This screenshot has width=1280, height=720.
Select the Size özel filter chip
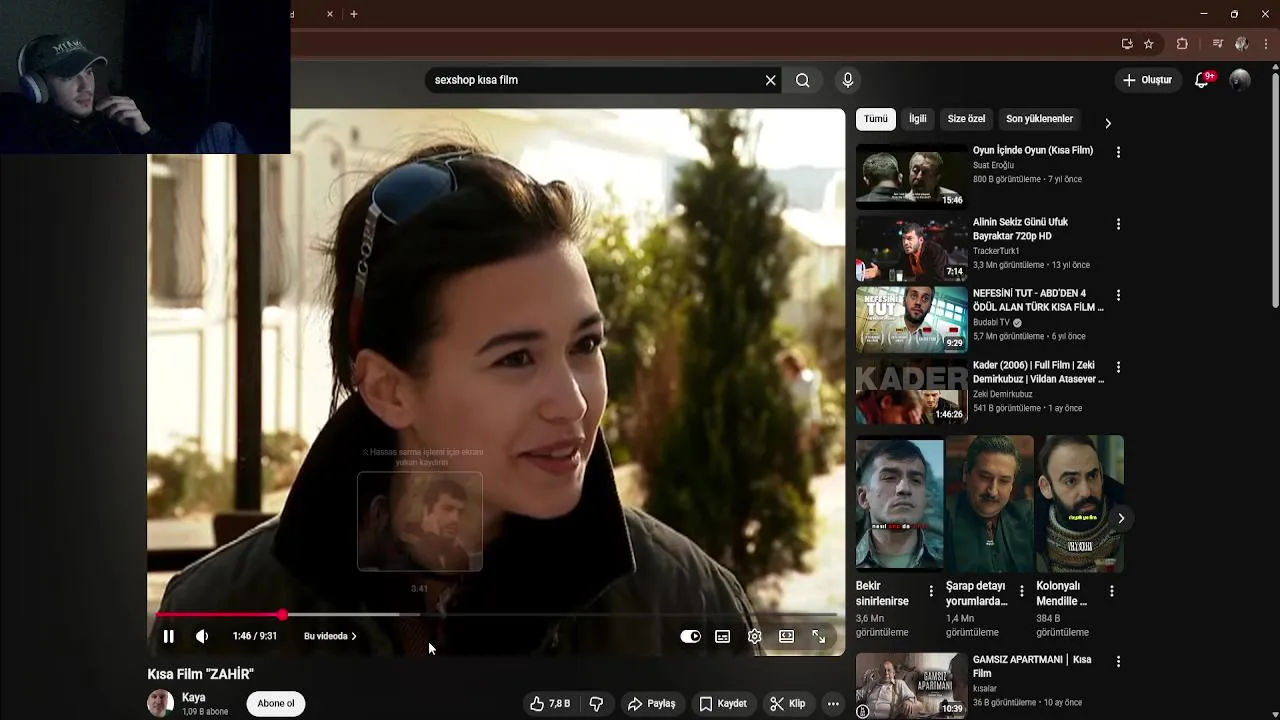966,119
